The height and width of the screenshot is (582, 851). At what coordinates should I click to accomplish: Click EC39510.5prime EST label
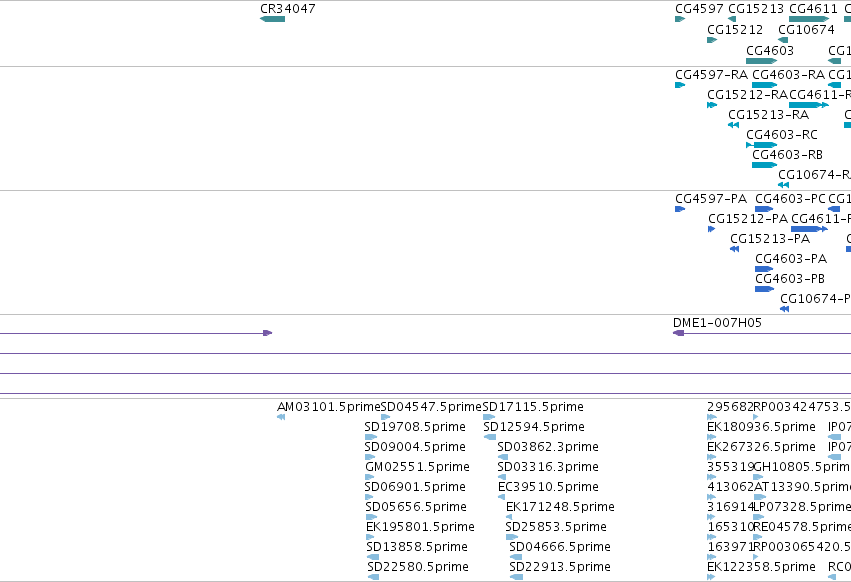click(x=548, y=487)
